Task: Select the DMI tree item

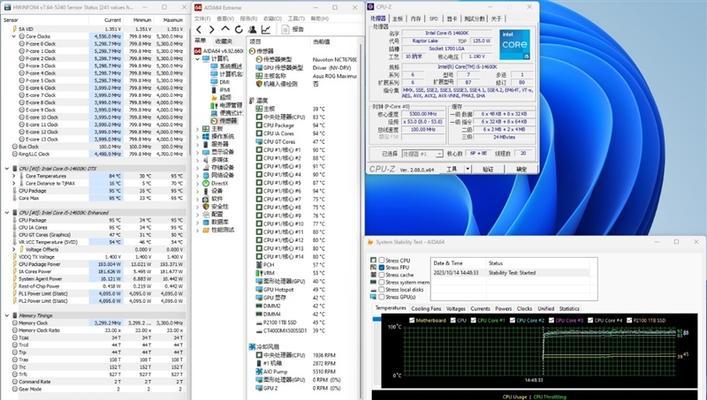Action: point(224,82)
